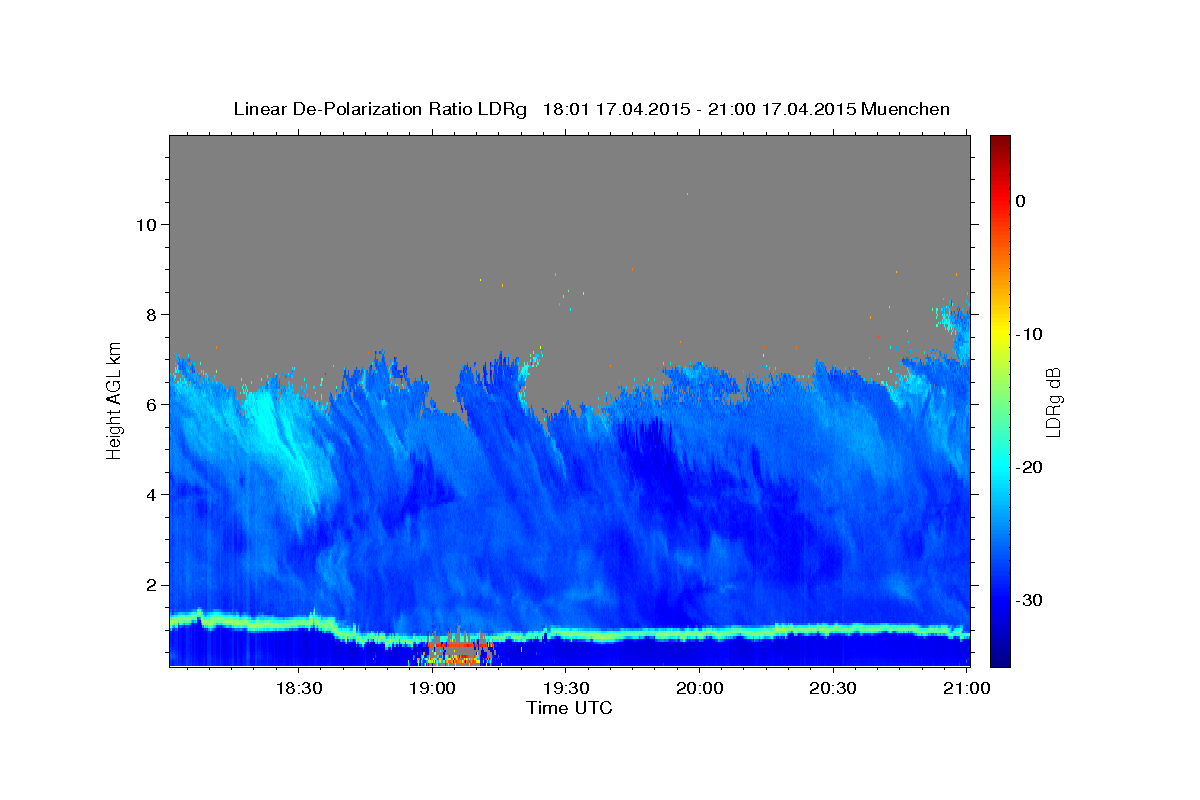Click the 'Height AGL km' axis label
Image resolution: width=1200 pixels, height=800 pixels.
click(115, 400)
